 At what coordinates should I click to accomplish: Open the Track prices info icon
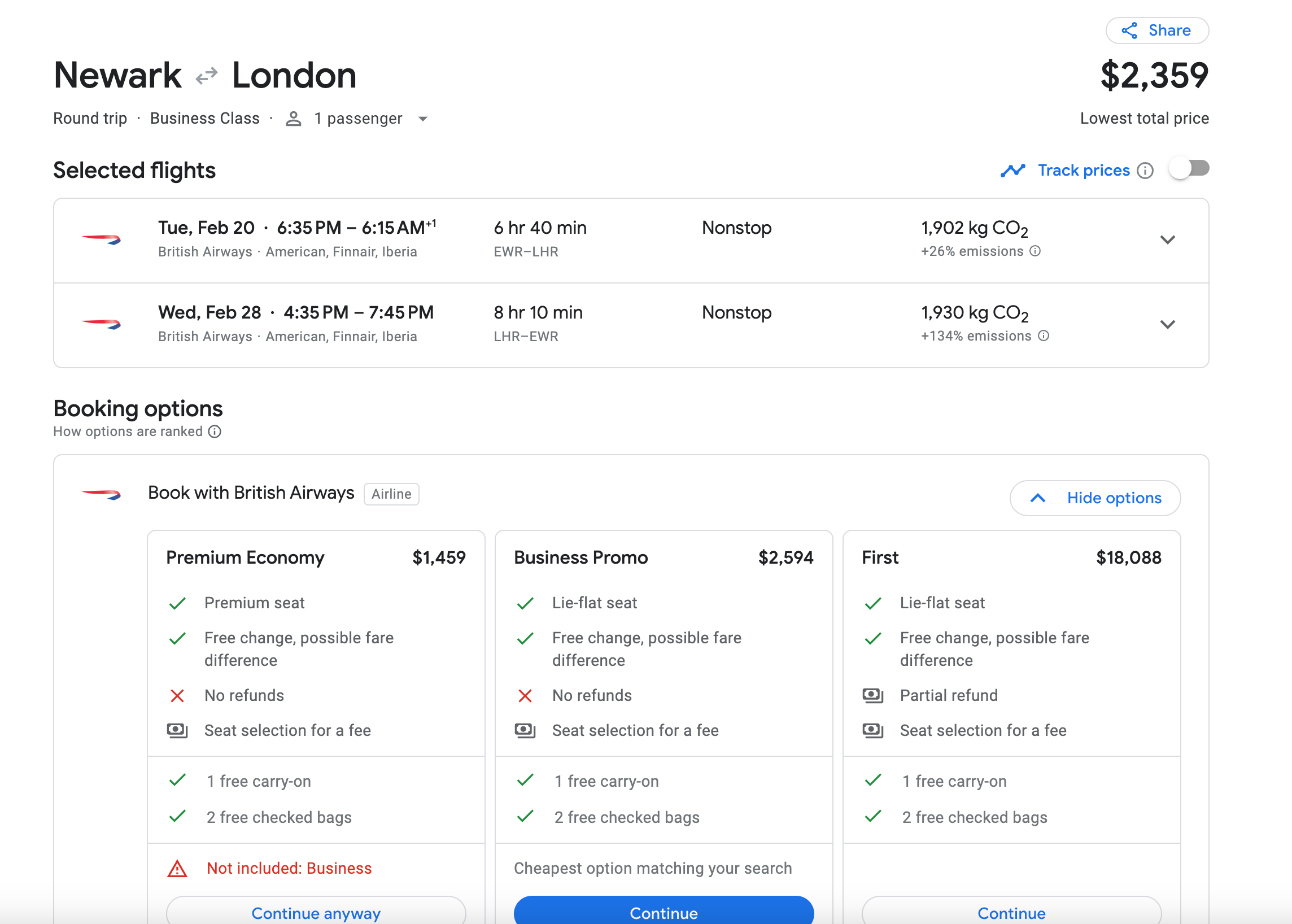tap(1145, 170)
